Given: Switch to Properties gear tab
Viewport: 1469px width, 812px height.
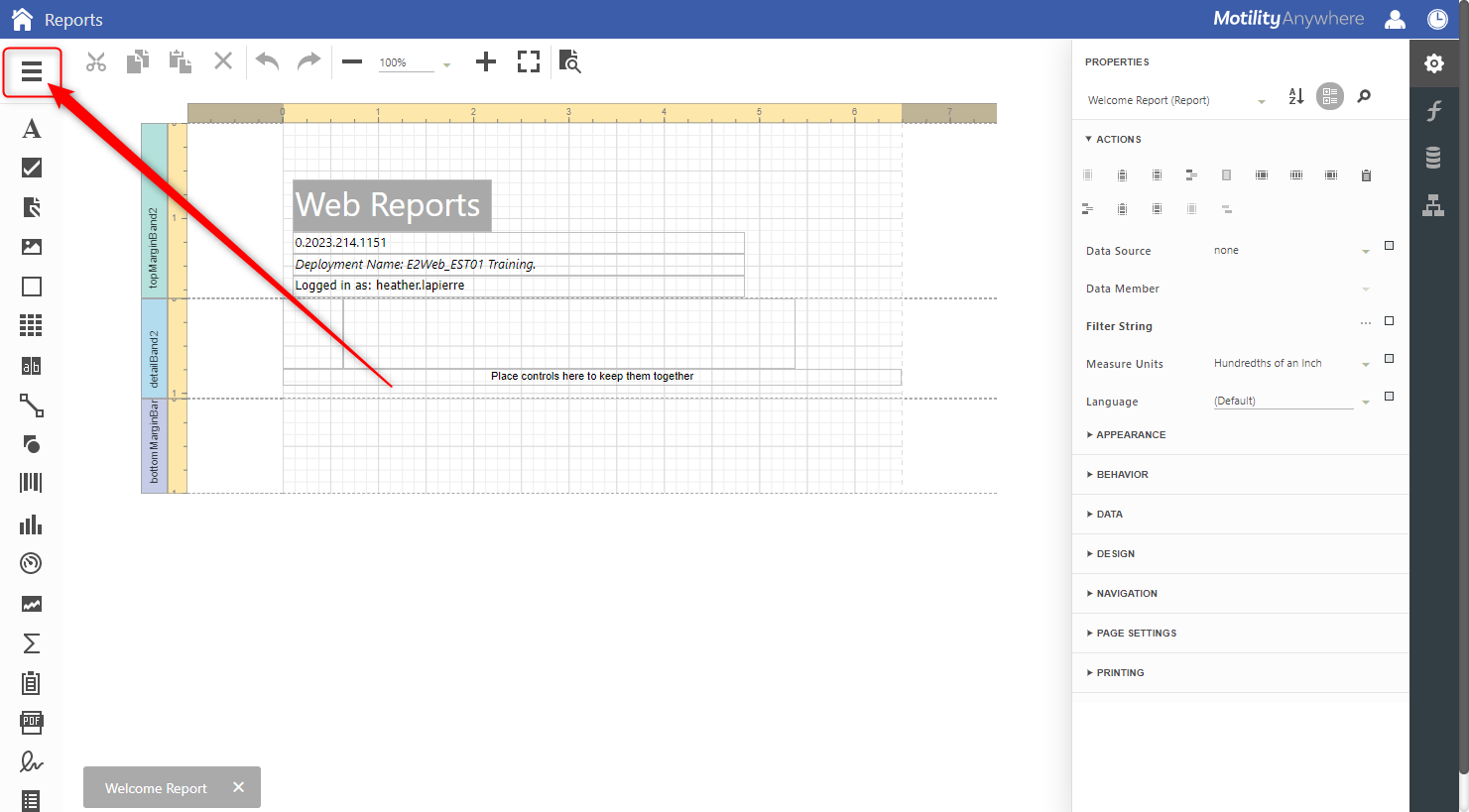Looking at the screenshot, I should [1434, 63].
